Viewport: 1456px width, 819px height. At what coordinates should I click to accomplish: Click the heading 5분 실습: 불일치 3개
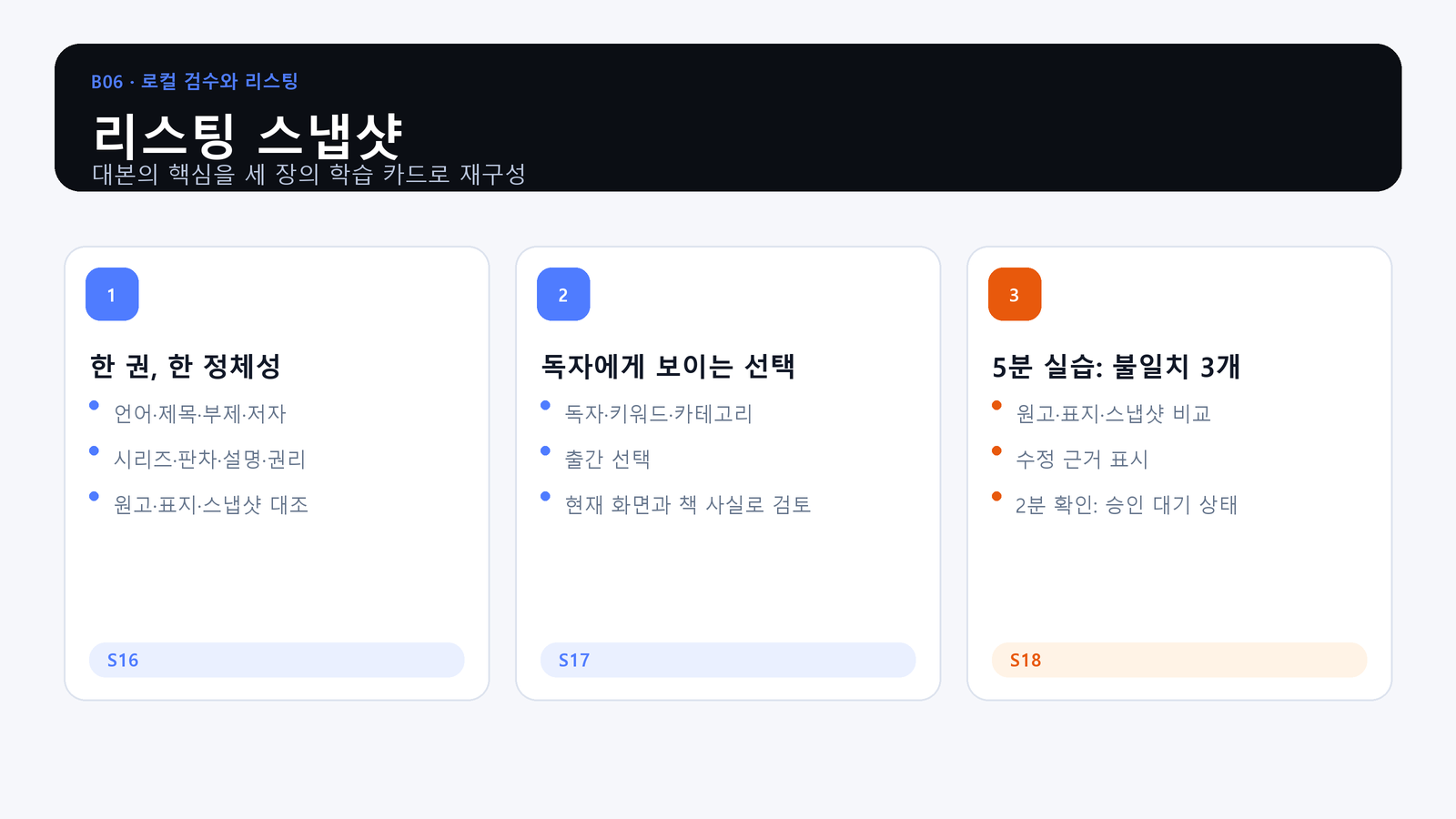[x=1117, y=366]
